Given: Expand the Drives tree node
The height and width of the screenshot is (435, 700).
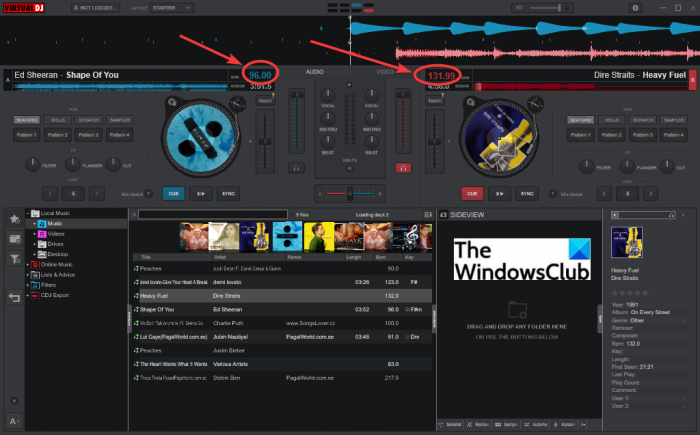Looking at the screenshot, I should point(35,244).
